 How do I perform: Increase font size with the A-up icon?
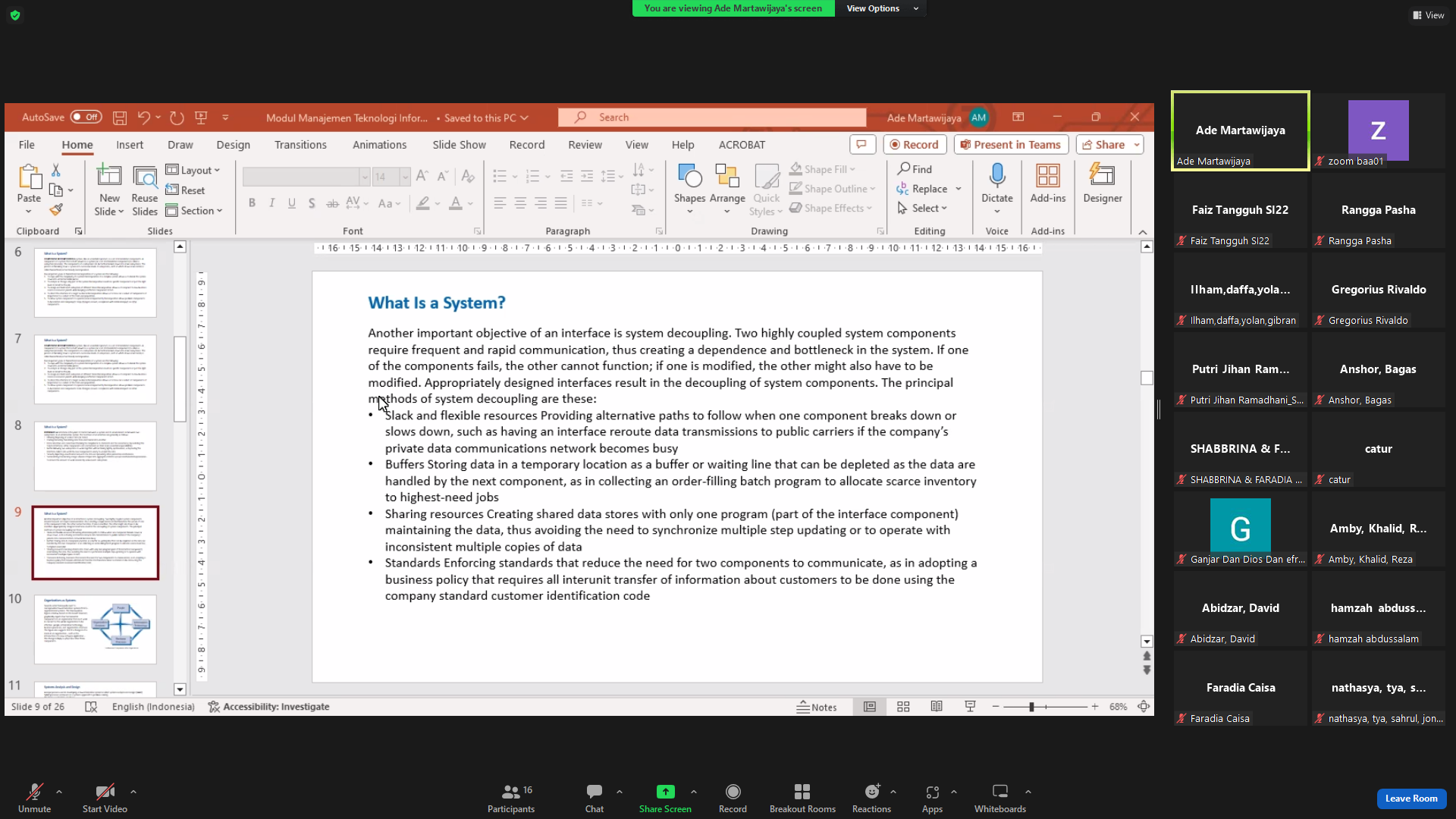(x=422, y=177)
